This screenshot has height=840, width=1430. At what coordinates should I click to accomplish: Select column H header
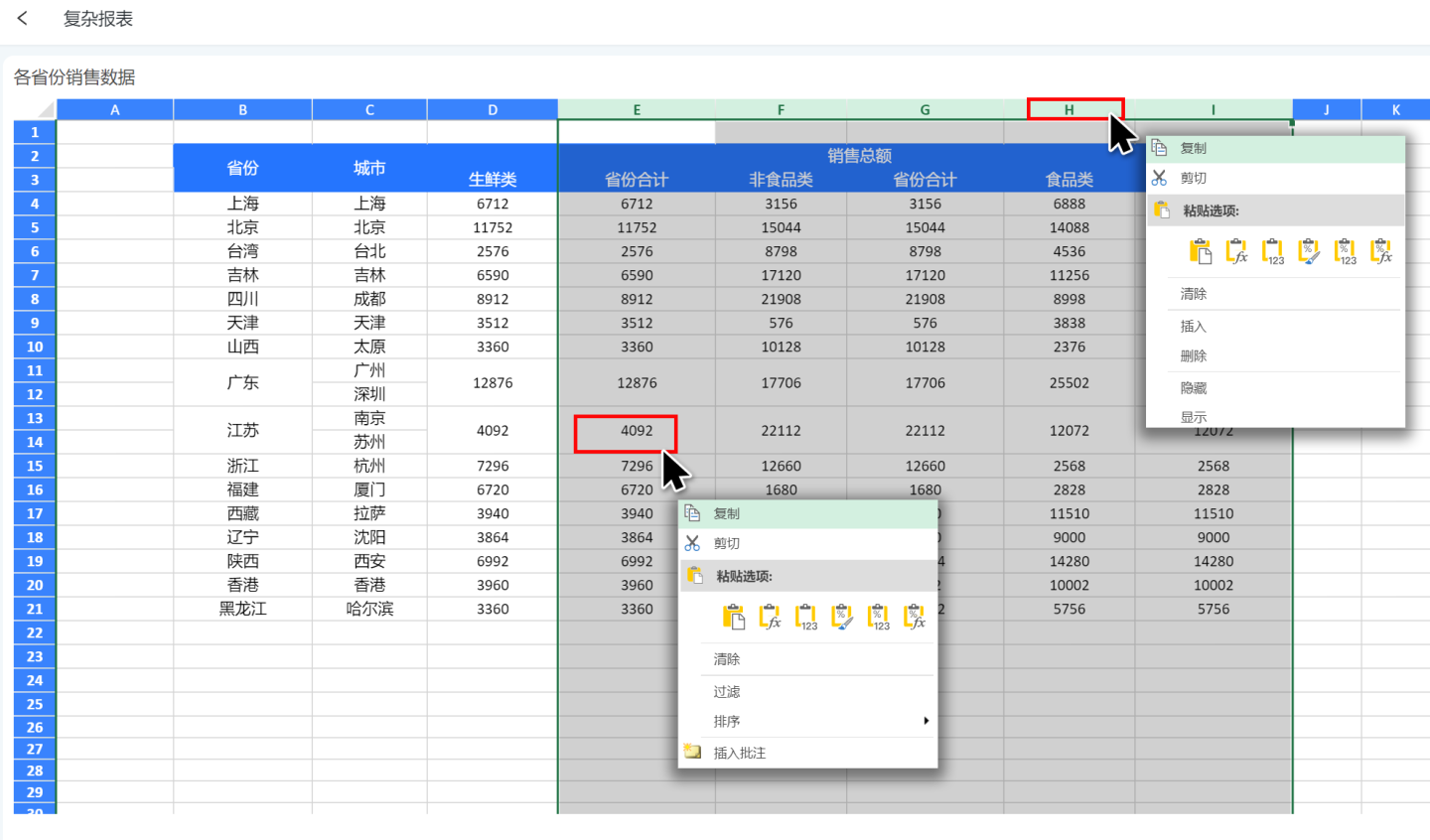pyautogui.click(x=1070, y=109)
